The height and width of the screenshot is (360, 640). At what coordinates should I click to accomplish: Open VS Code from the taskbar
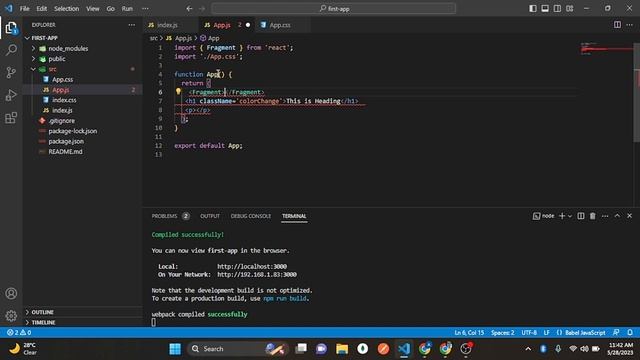pos(404,349)
